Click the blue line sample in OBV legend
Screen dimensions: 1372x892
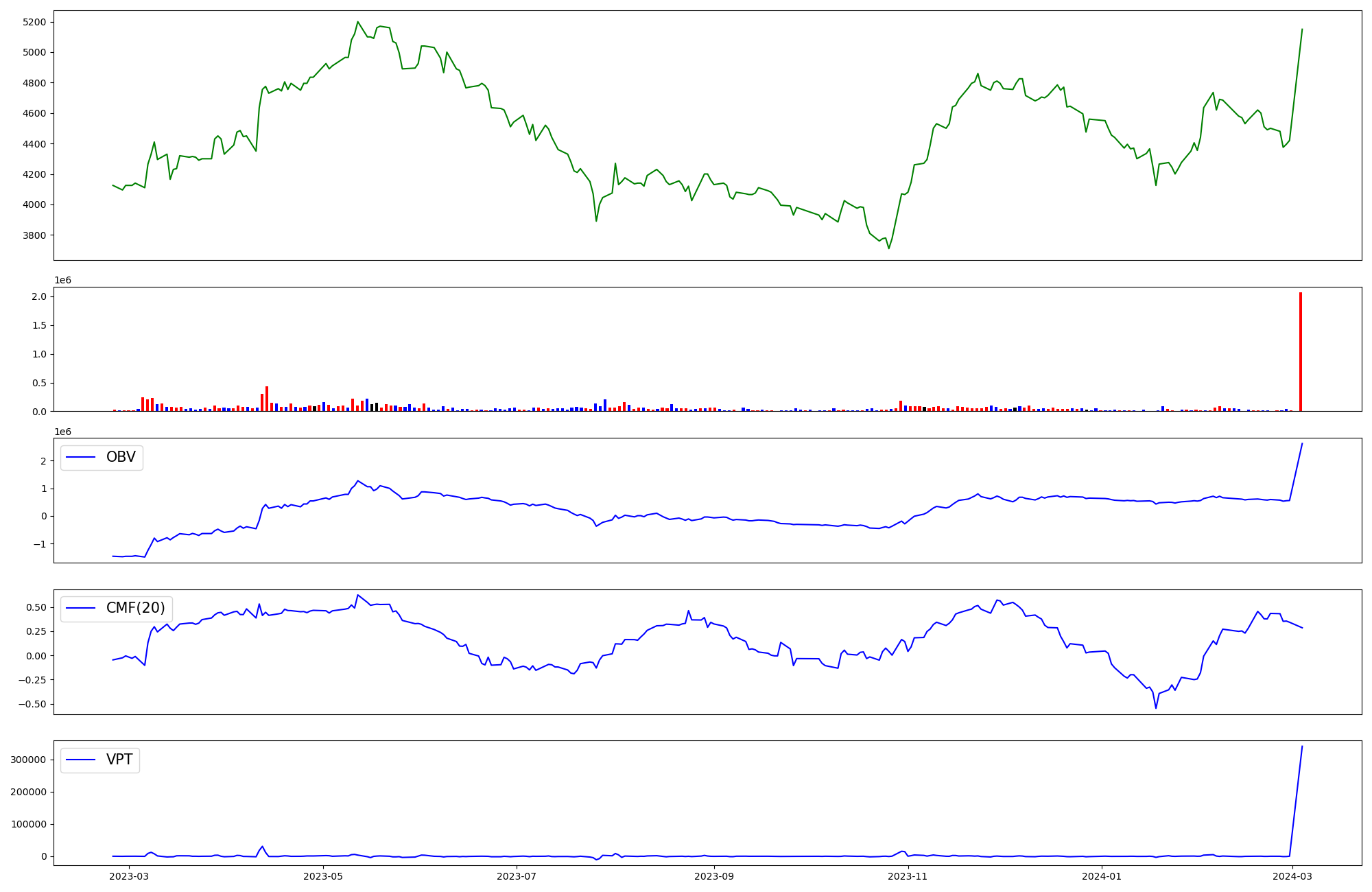(x=82, y=458)
